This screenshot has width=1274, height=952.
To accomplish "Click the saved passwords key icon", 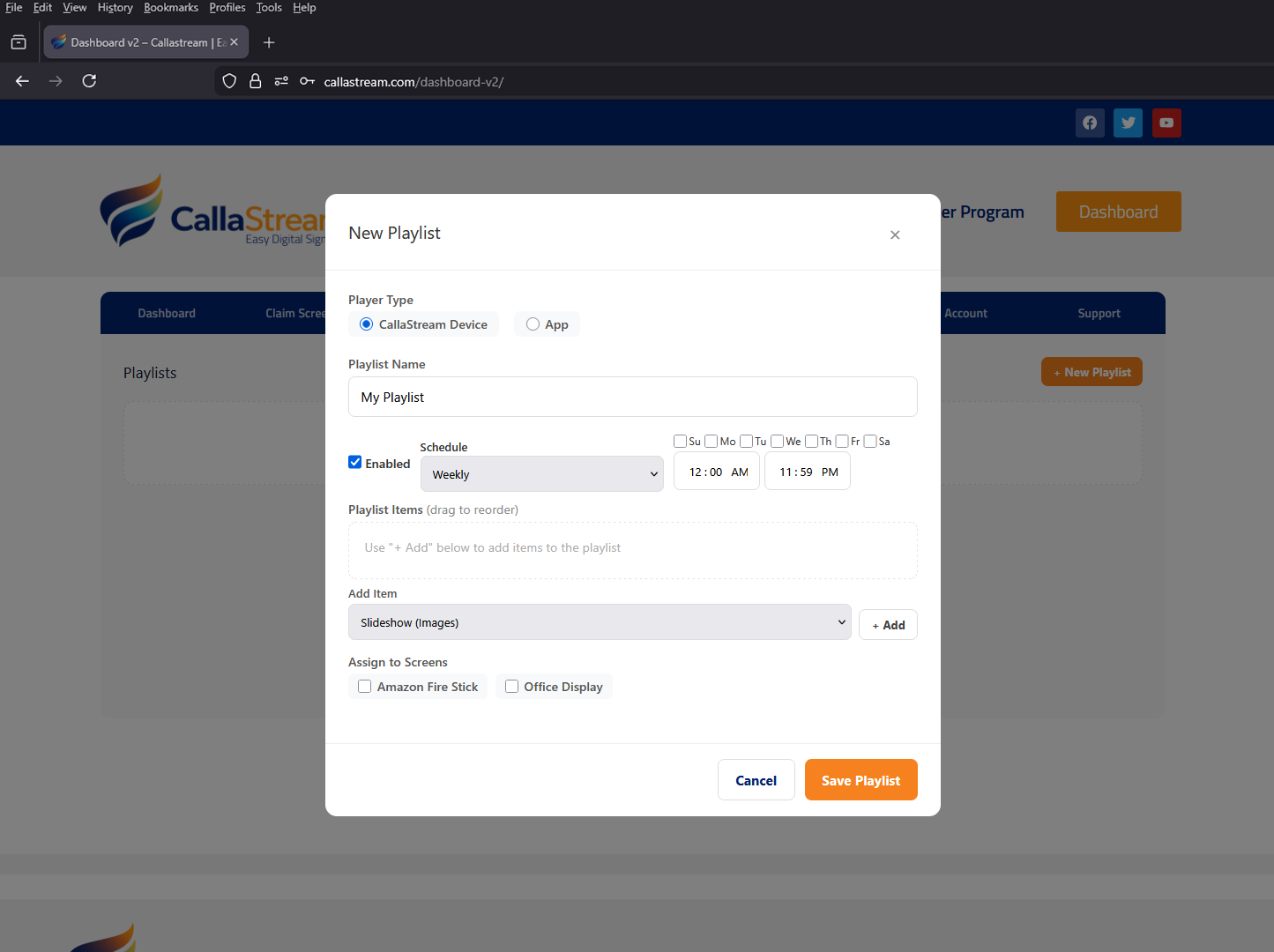I will pos(307,80).
